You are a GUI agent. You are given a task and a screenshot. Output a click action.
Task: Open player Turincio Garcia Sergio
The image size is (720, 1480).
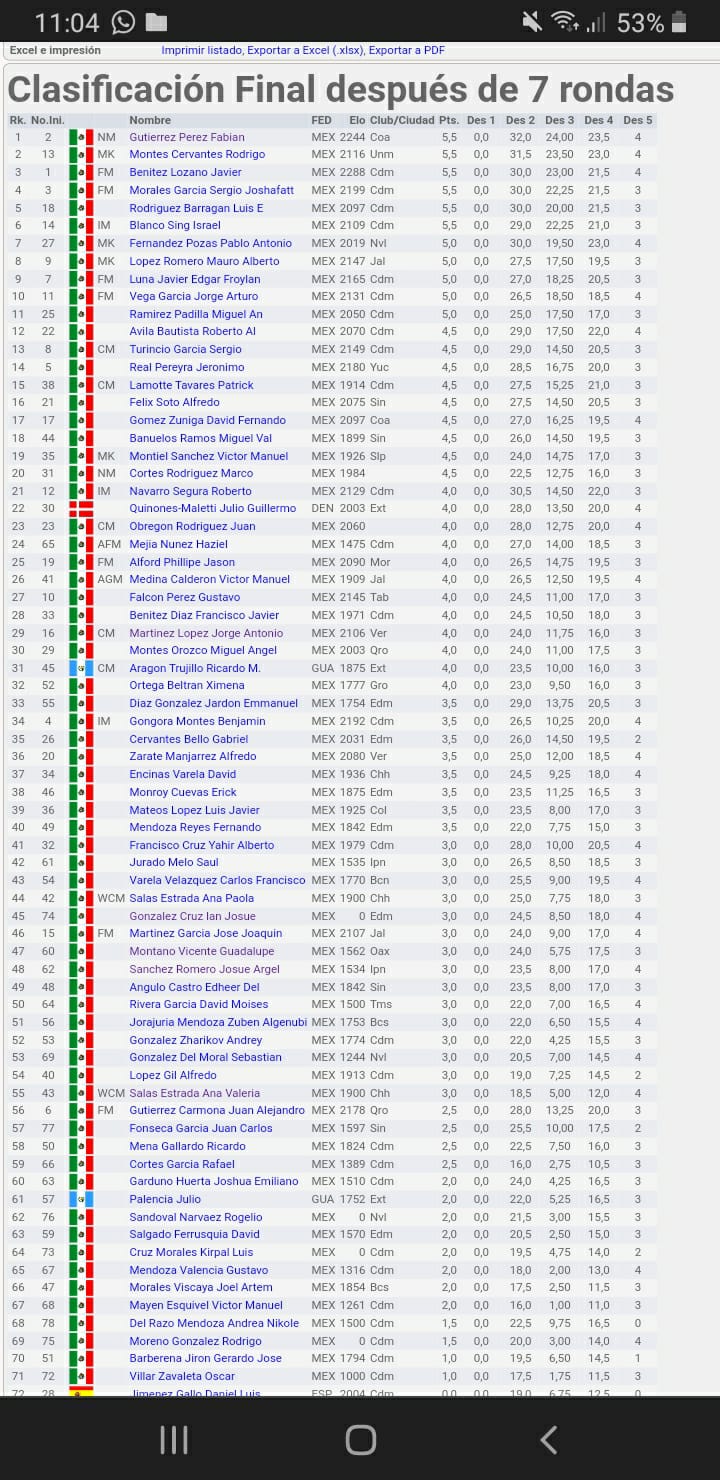pos(185,350)
